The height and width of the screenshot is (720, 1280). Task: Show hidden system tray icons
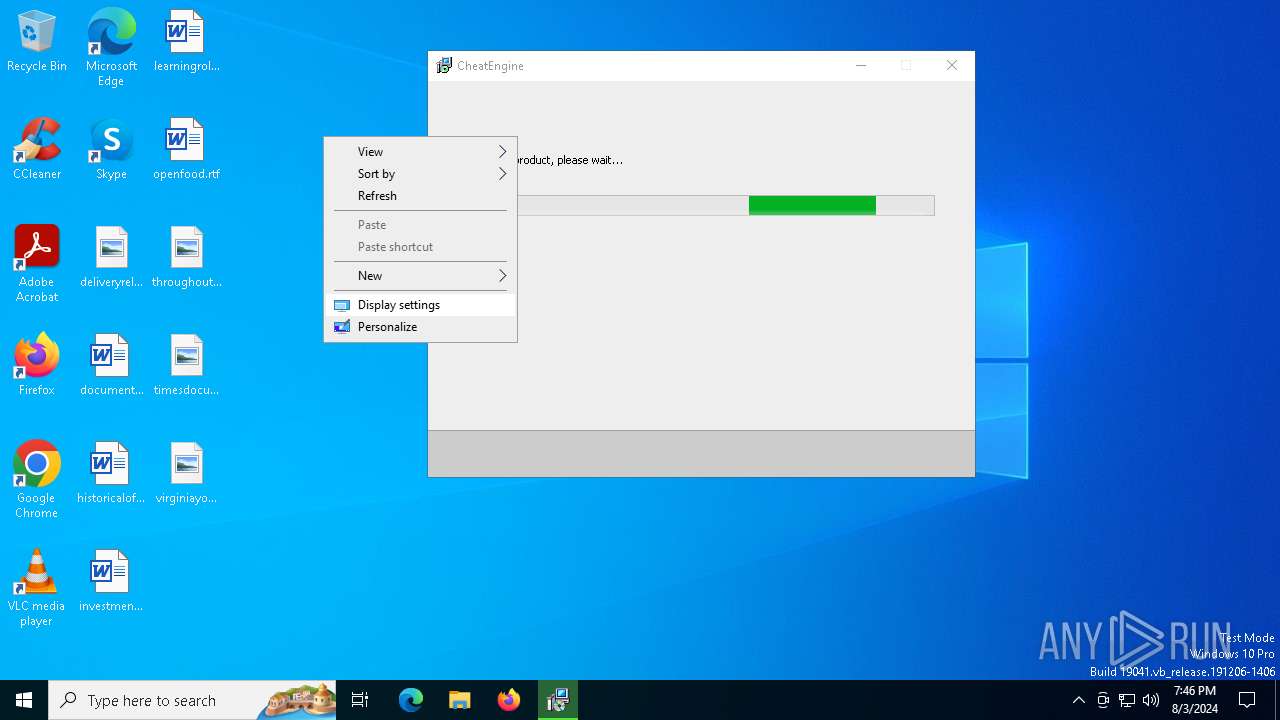pyautogui.click(x=1078, y=700)
